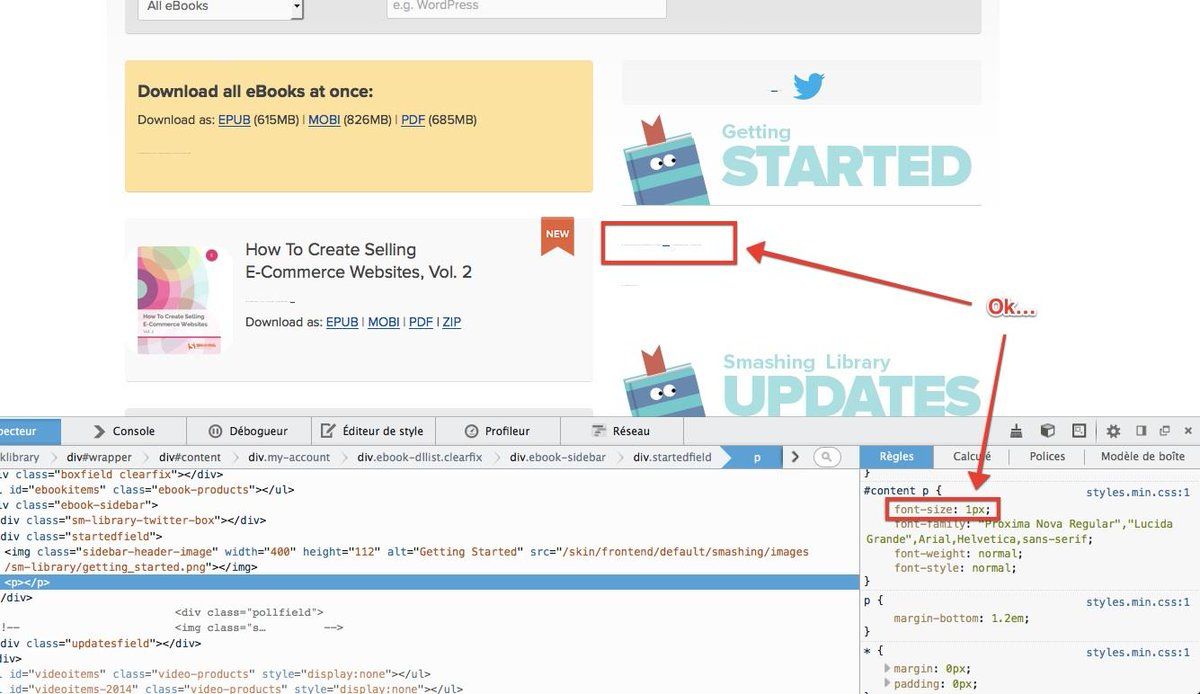Image resolution: width=1200 pixels, height=694 pixels.
Task: Download E-Commerce Vol. 2 as EPUB
Action: point(342,322)
